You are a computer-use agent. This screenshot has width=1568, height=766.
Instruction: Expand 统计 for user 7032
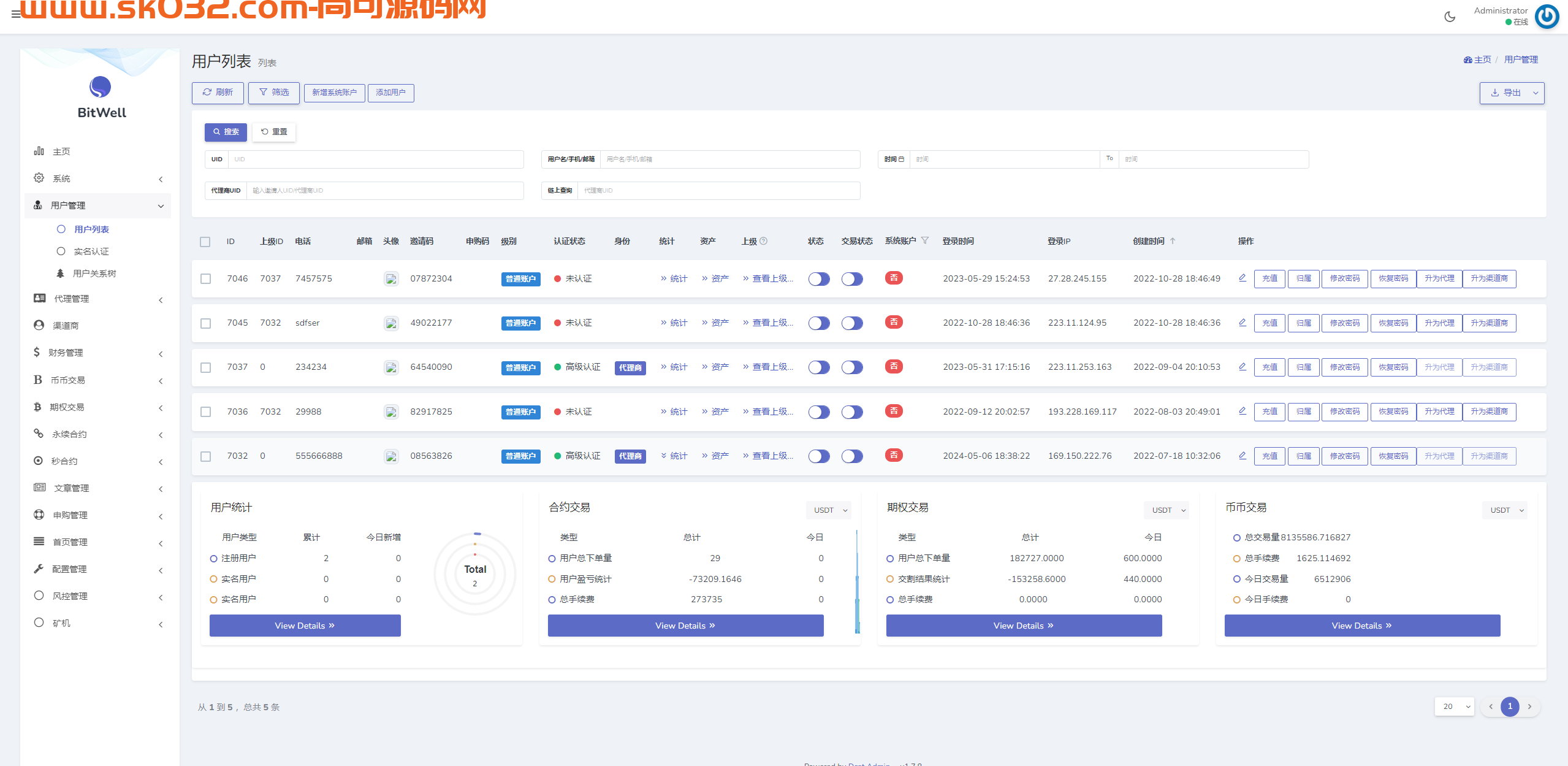point(674,456)
